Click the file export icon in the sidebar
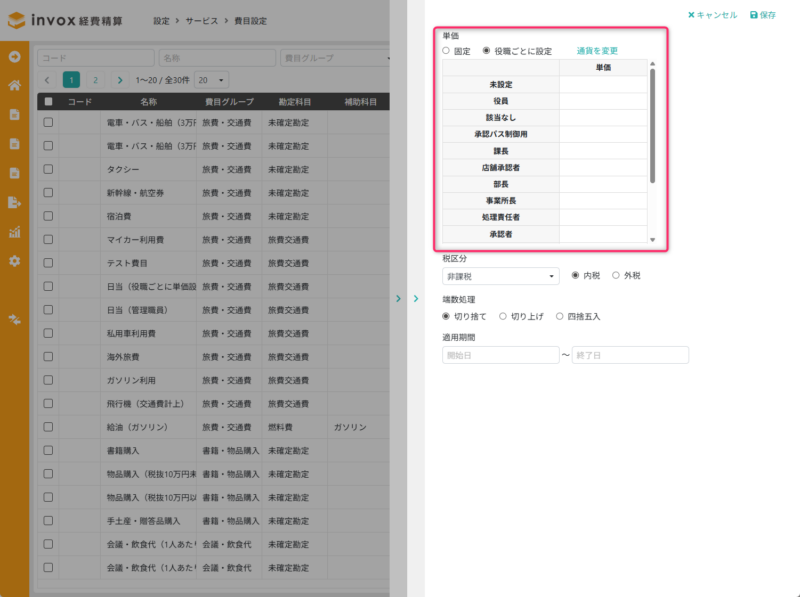 coord(15,203)
